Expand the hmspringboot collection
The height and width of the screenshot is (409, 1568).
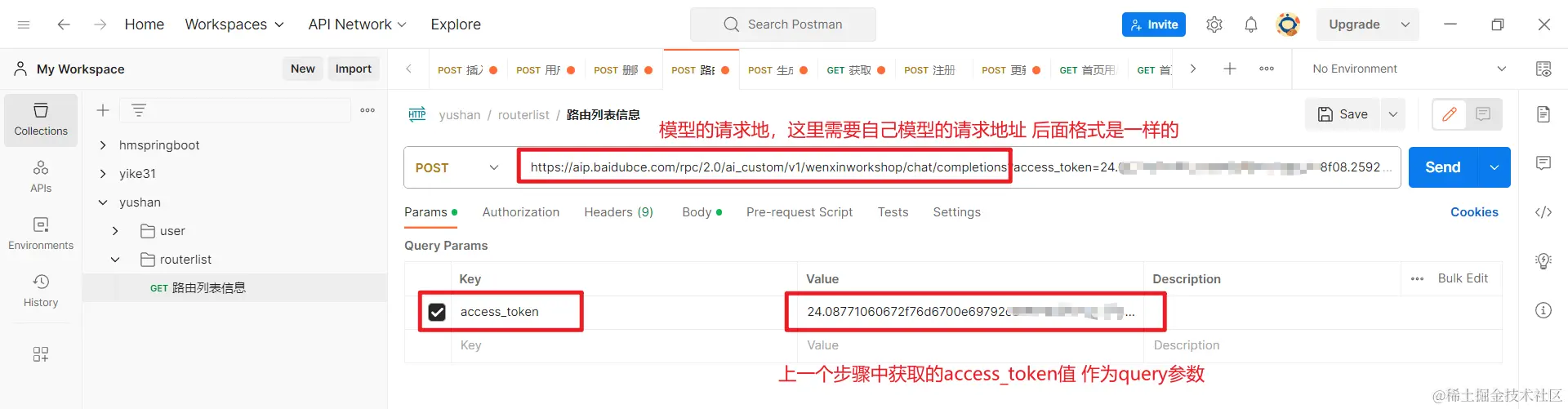[x=103, y=145]
